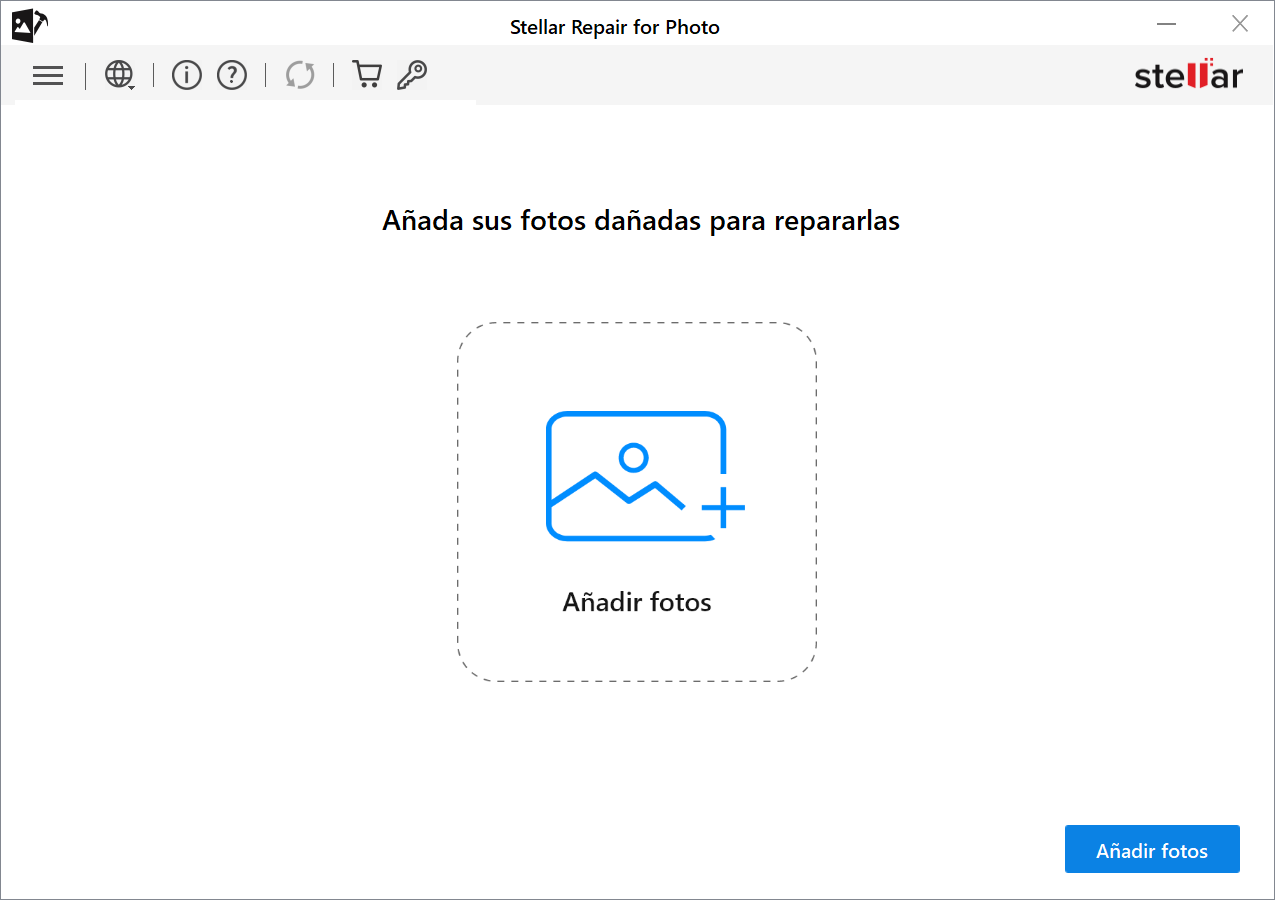Click the blue Añadir fotos button
Viewport: 1275px width, 900px height.
(1152, 849)
